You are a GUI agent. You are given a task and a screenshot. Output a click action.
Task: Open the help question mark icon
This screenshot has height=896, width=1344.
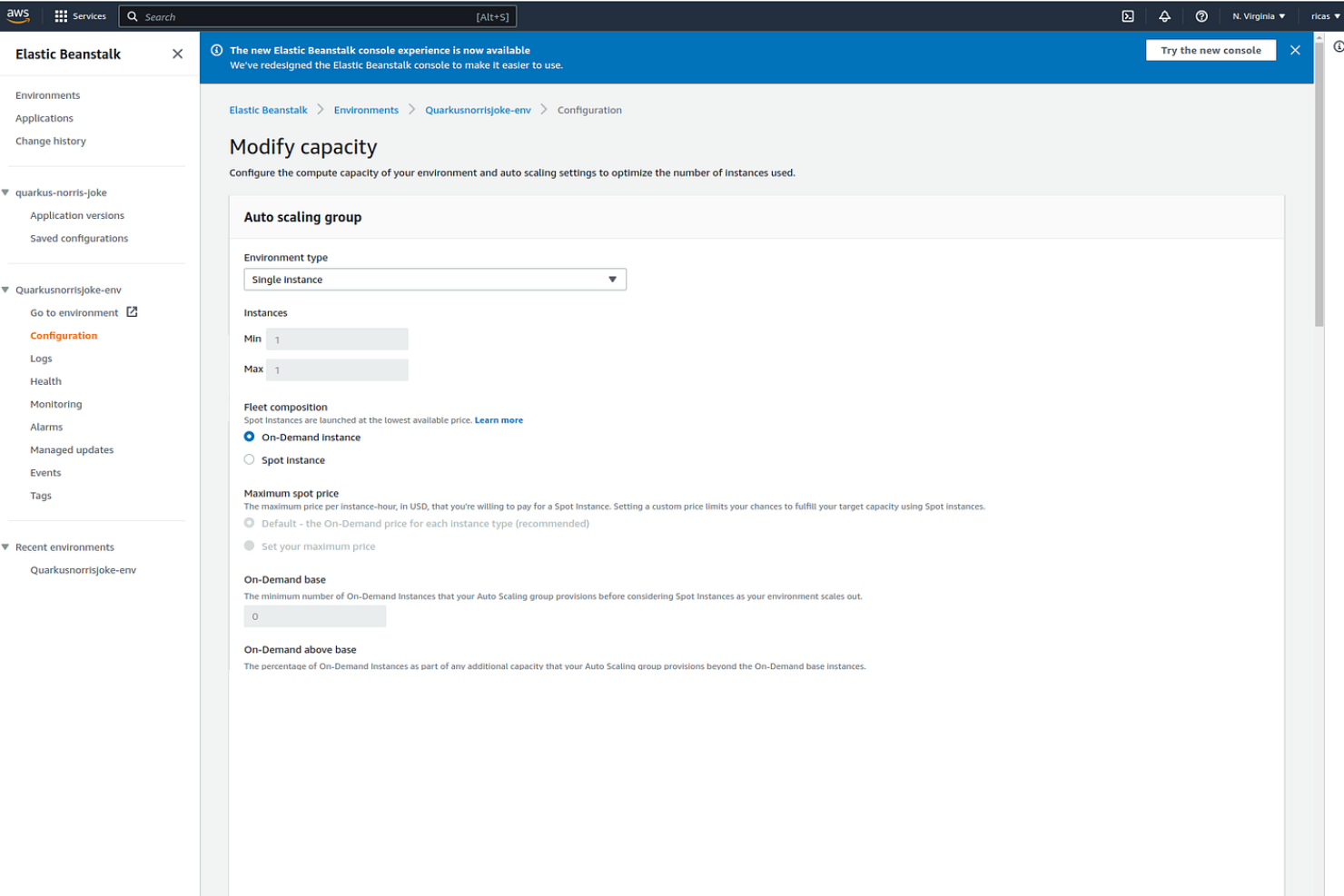pyautogui.click(x=1201, y=15)
